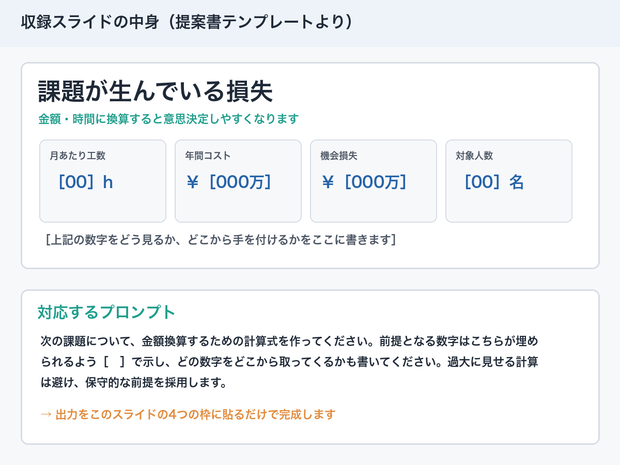
Task: Click the ¥ [000万] value under 機会損失
Action: pyautogui.click(x=364, y=182)
